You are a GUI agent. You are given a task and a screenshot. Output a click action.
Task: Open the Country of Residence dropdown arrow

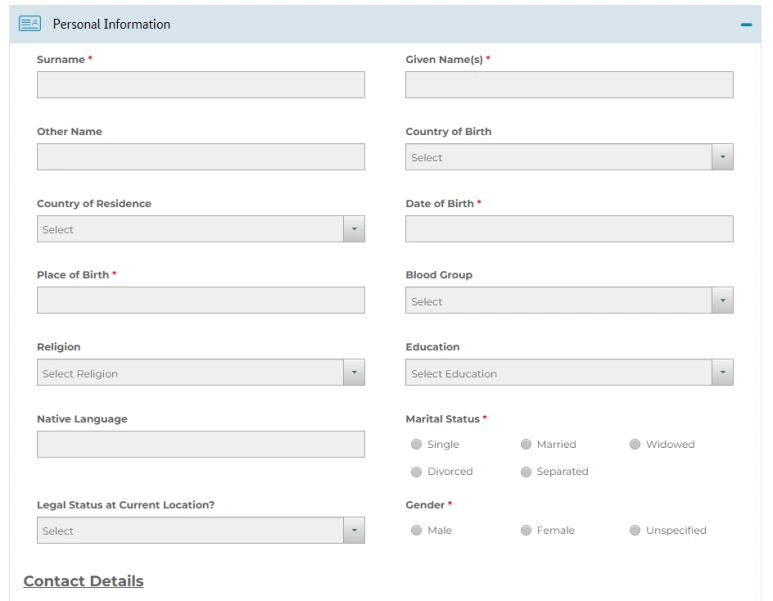[353, 229]
